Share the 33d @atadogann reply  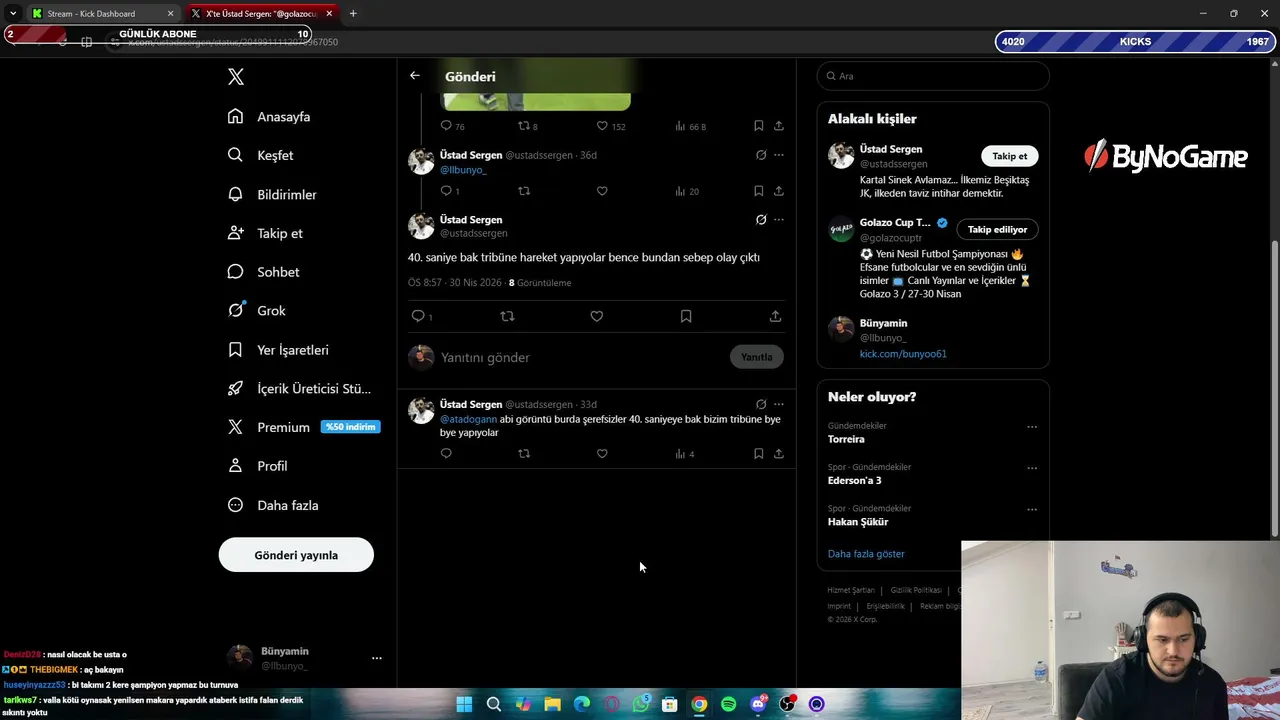click(x=779, y=454)
